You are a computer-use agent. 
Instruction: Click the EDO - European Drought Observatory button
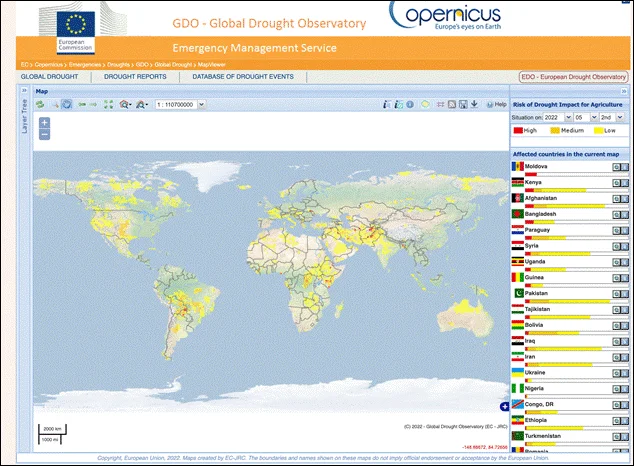click(x=573, y=77)
